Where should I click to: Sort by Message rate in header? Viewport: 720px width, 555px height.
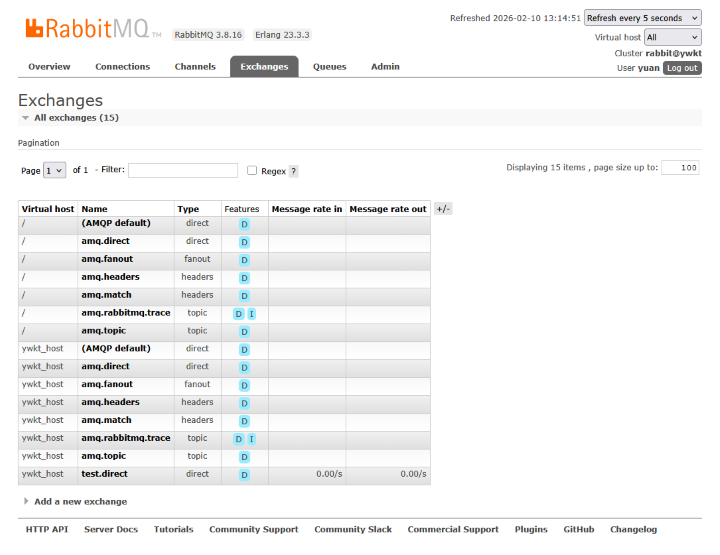coord(307,209)
